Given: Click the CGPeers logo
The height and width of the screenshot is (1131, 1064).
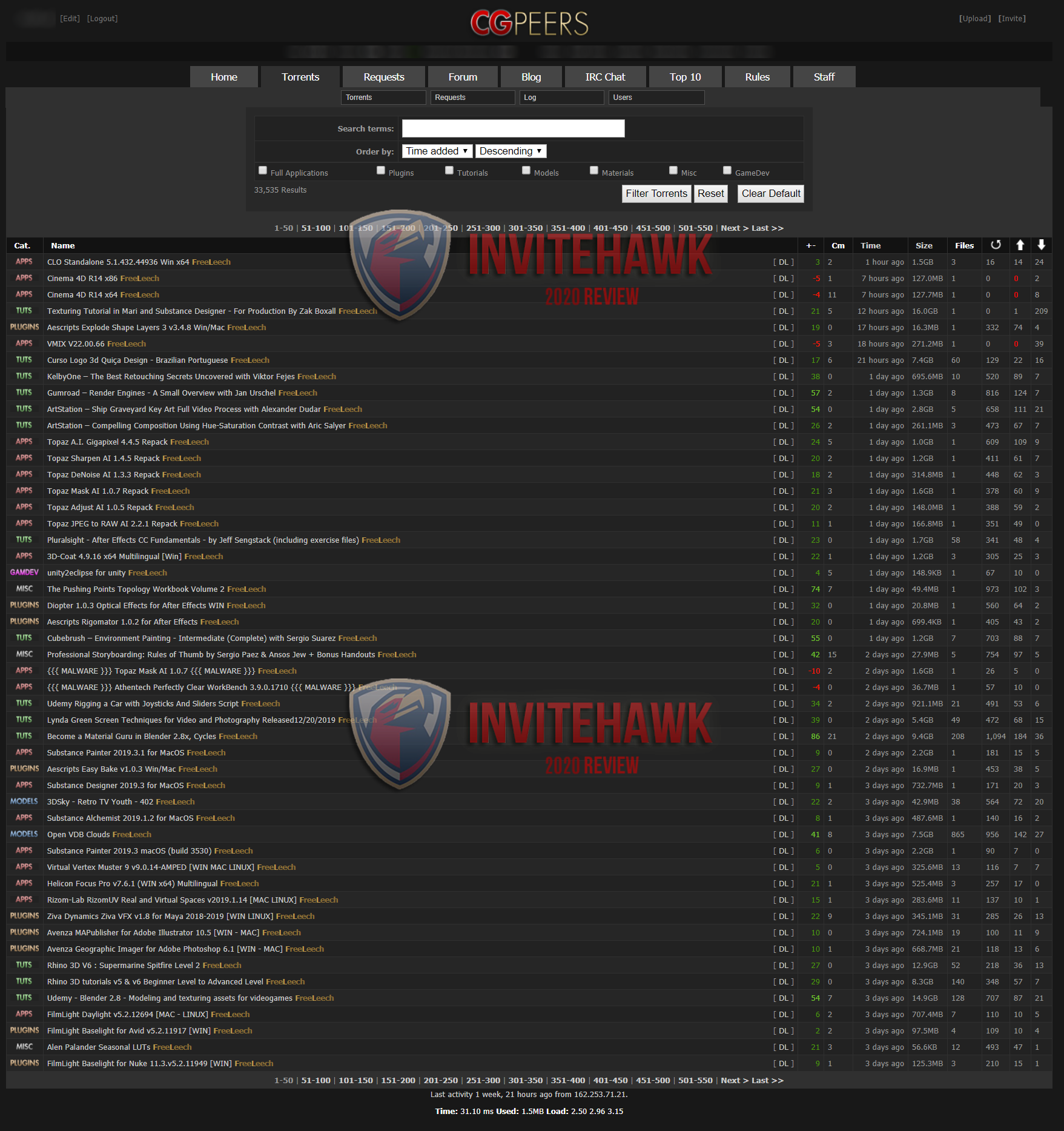Looking at the screenshot, I should click(529, 24).
